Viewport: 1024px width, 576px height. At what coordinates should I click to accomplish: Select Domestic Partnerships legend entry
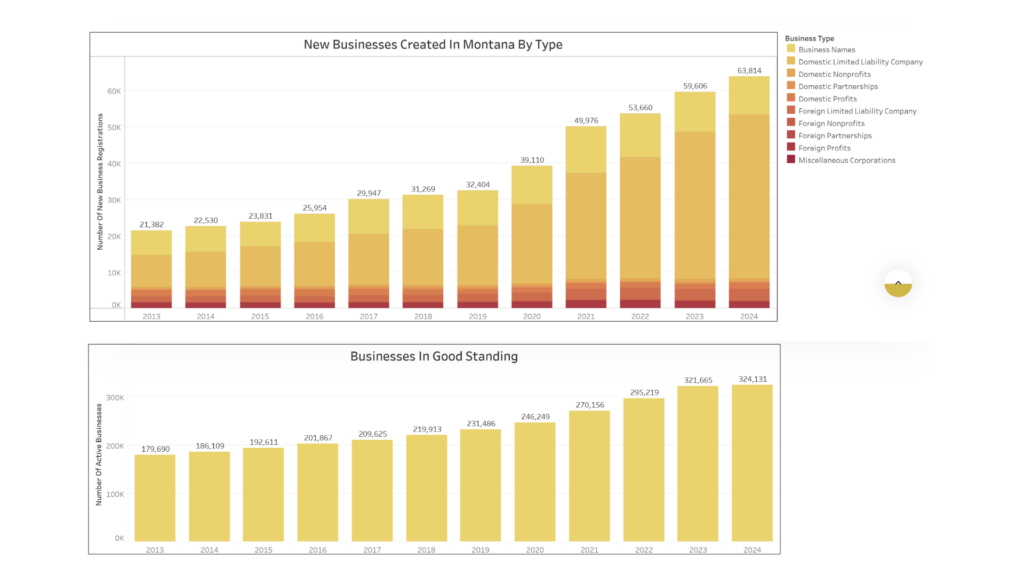(x=838, y=86)
